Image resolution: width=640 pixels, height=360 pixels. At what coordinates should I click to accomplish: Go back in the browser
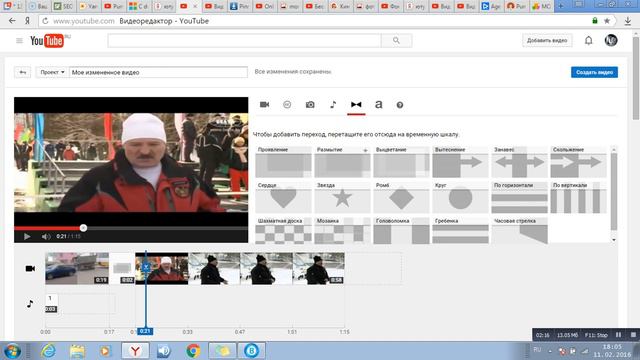click(12, 21)
